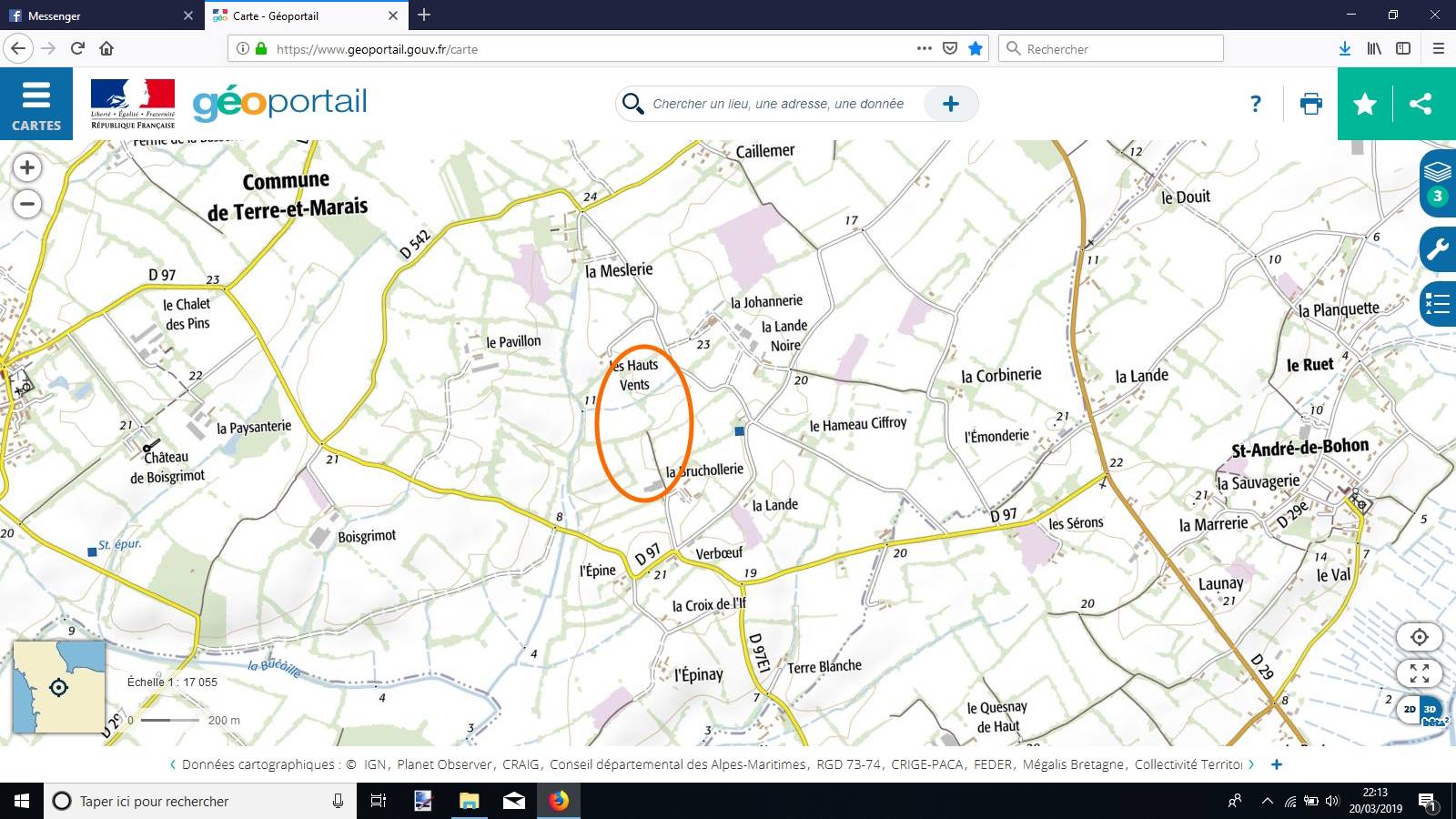Toggle fullscreen map view
This screenshot has height=819, width=1456.
click(x=1419, y=673)
